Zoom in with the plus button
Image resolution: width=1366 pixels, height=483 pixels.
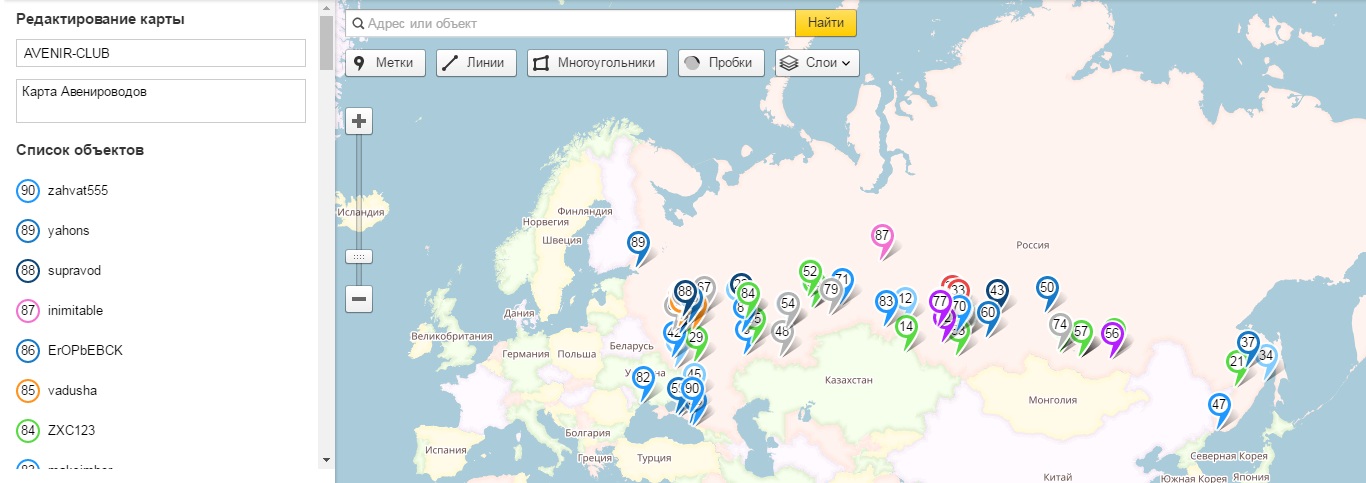(359, 122)
